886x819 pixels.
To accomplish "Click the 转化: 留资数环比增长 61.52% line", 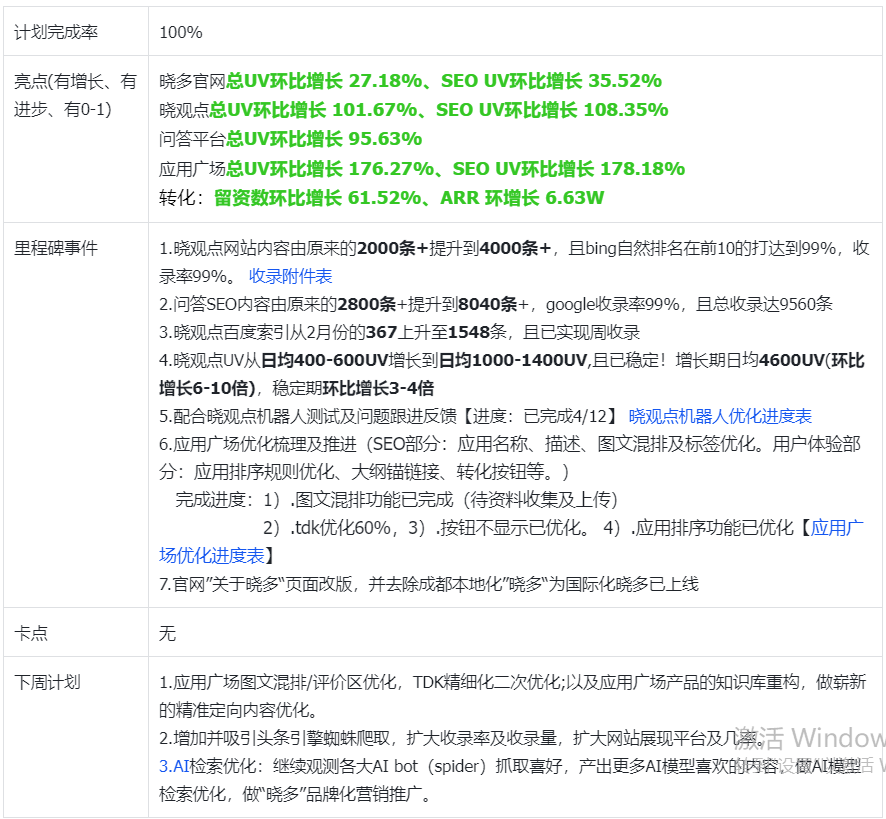I will [x=381, y=197].
